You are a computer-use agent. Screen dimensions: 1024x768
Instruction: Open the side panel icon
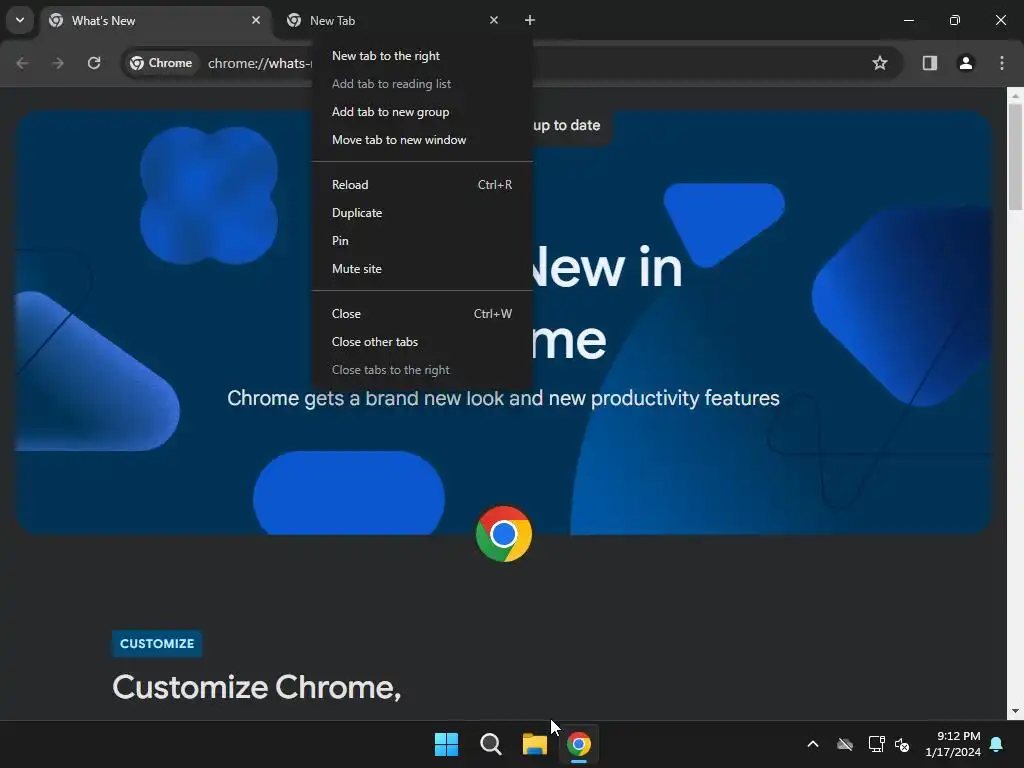point(930,63)
